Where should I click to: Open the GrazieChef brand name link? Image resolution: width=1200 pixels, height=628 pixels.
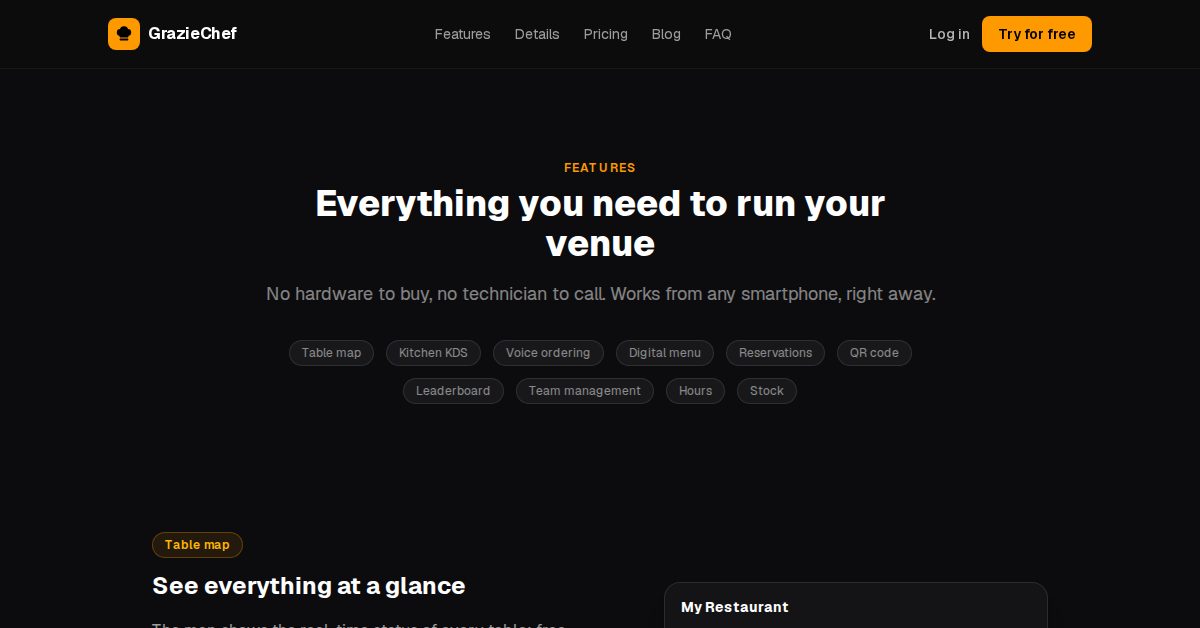192,34
